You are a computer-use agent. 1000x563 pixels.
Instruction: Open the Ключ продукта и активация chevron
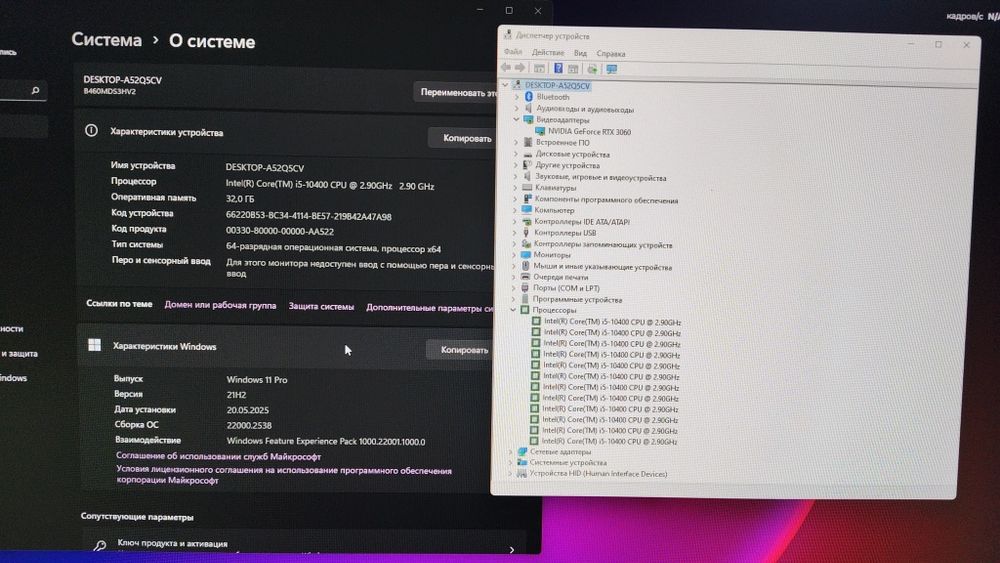click(511, 549)
